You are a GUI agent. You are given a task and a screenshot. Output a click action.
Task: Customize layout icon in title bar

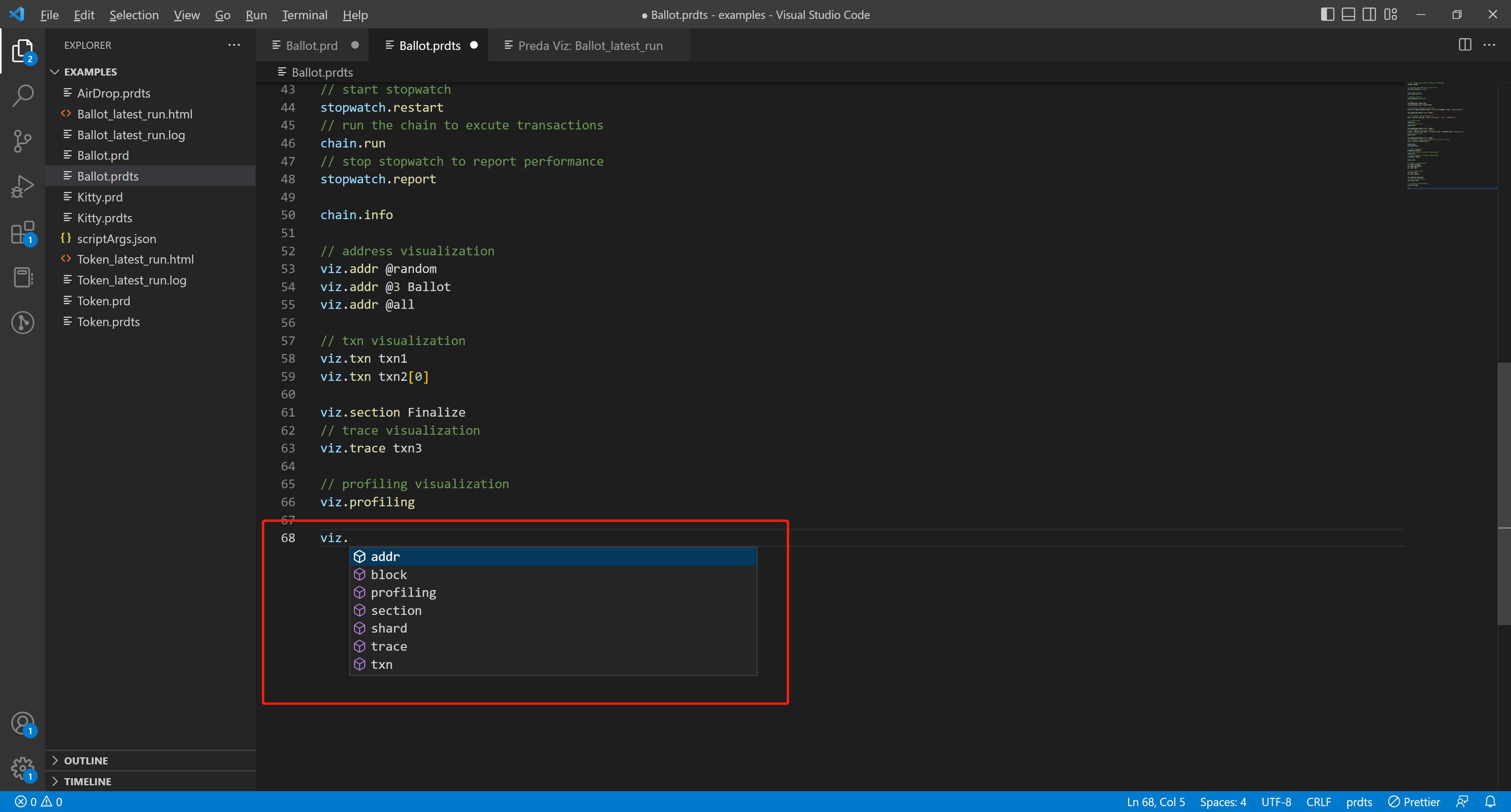(x=1391, y=14)
